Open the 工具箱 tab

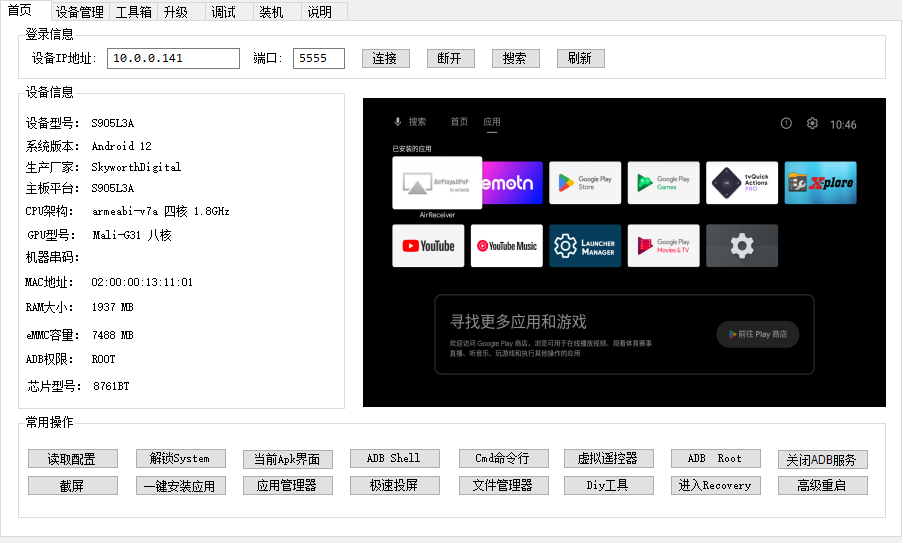coord(133,12)
